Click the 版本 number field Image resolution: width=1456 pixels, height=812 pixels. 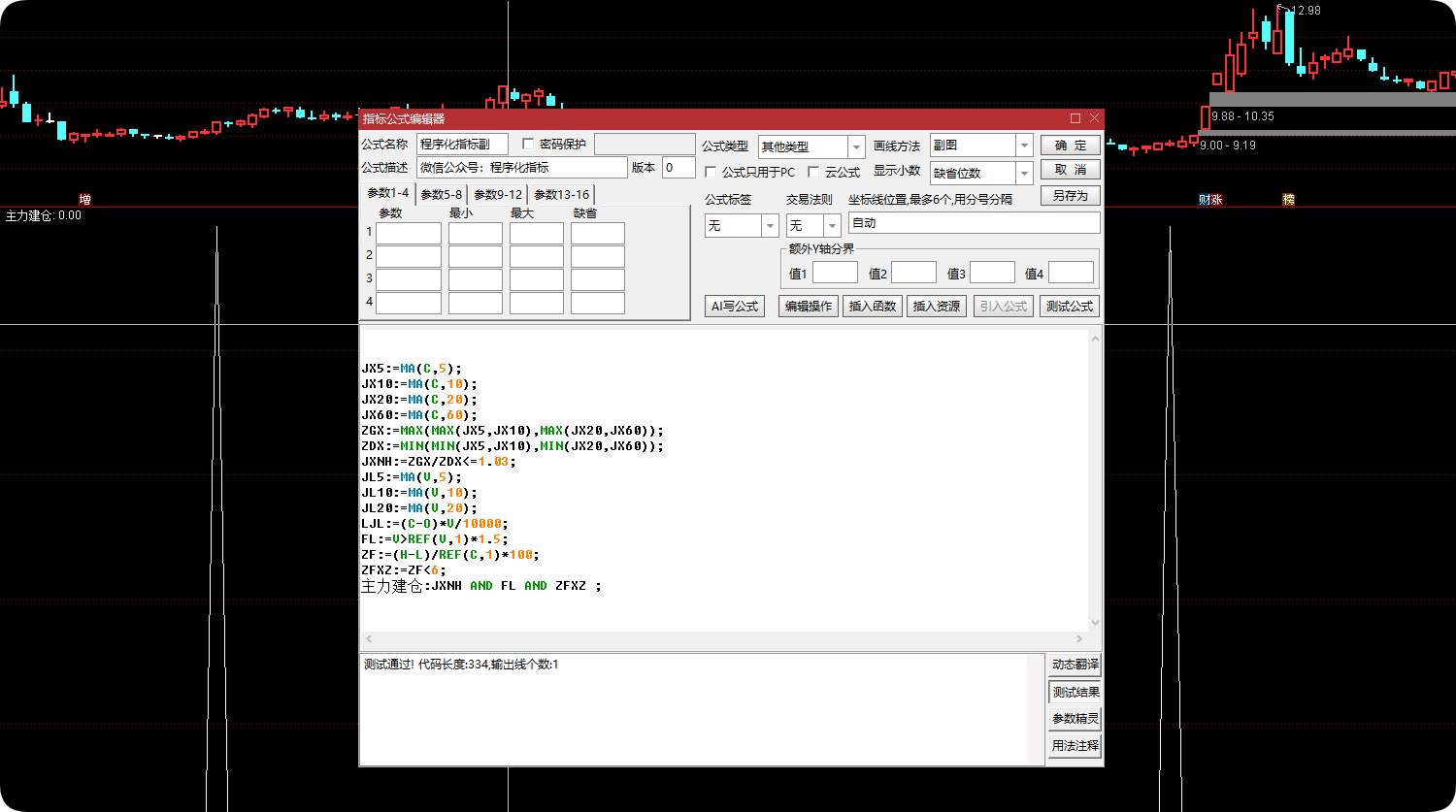678,167
